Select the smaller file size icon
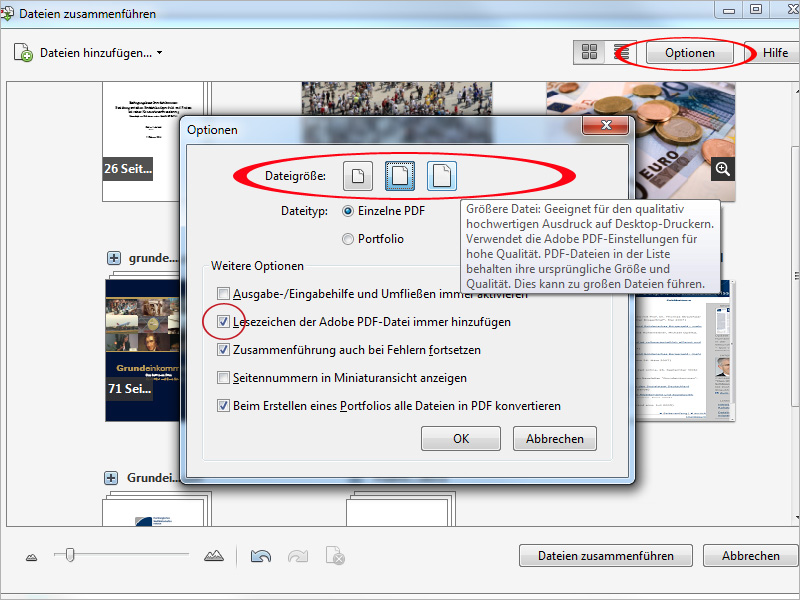The image size is (800, 600). [x=358, y=176]
